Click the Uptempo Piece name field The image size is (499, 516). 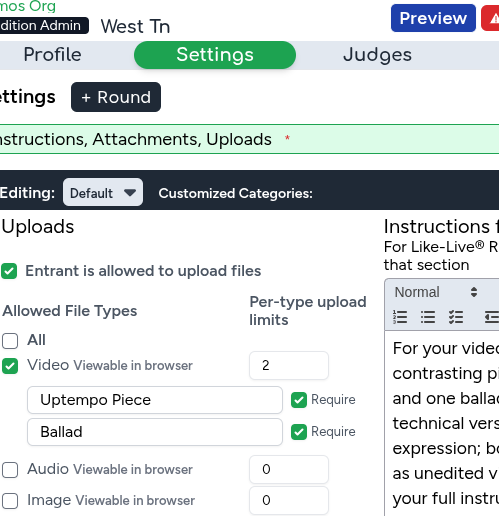pyautogui.click(x=155, y=400)
